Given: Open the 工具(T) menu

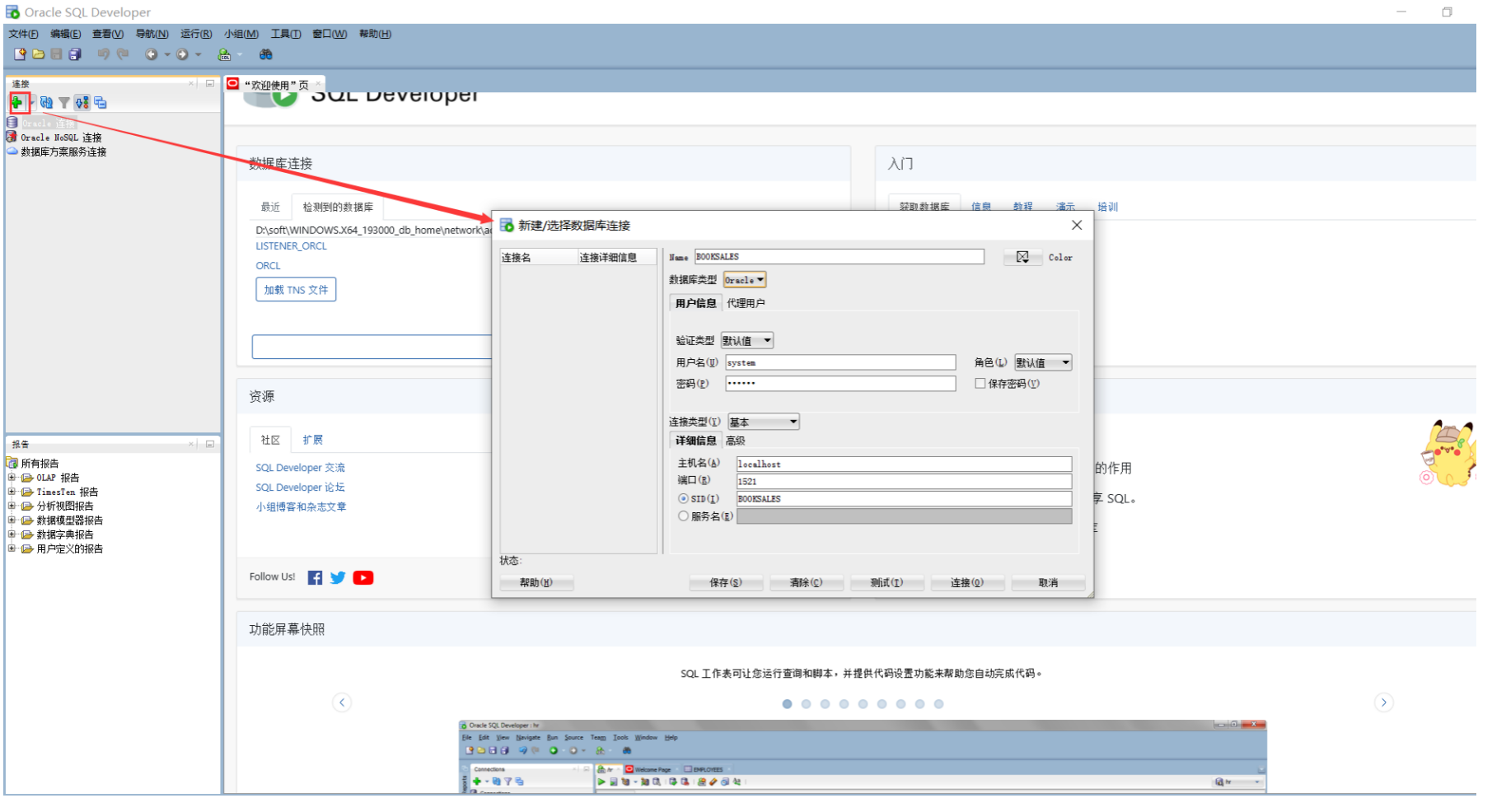Looking at the screenshot, I should (286, 34).
